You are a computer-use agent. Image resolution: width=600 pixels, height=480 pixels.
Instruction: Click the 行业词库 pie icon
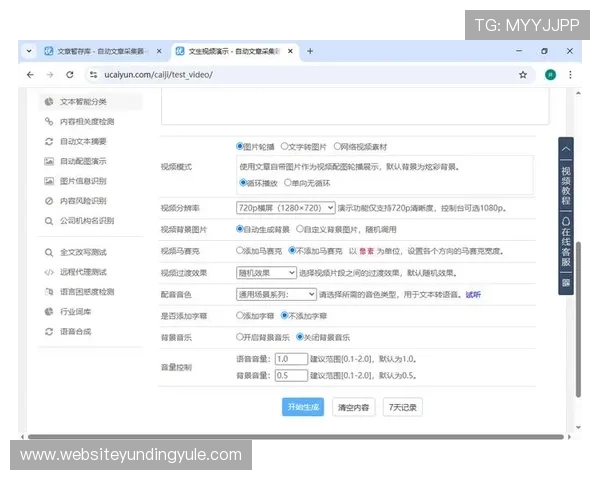tap(49, 312)
